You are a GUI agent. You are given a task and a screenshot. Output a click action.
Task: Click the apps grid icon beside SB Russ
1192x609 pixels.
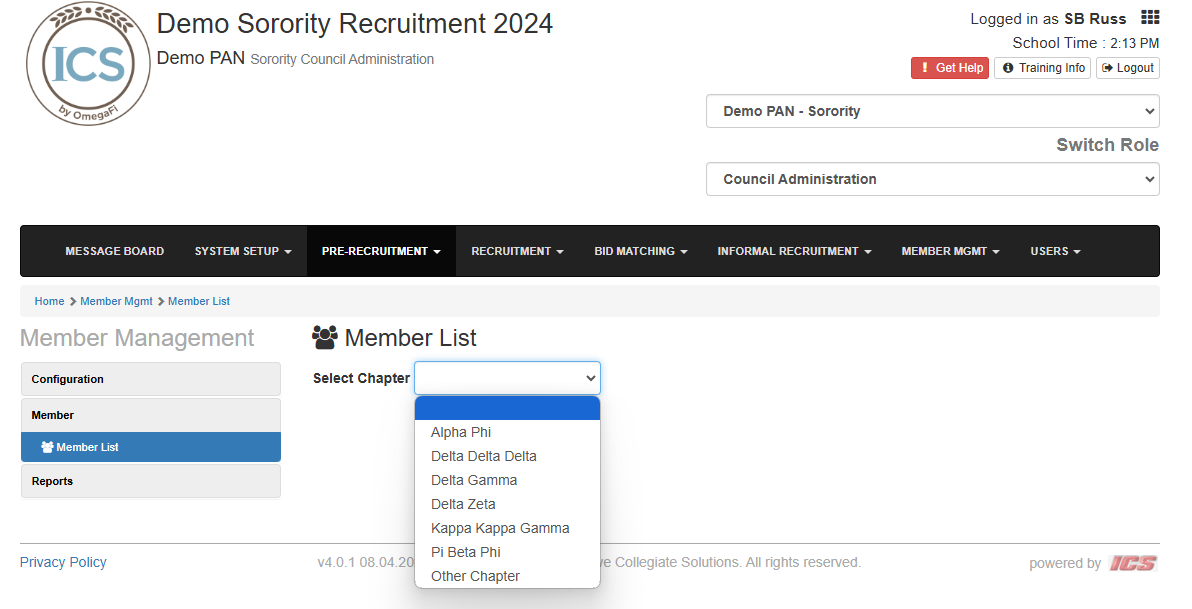[x=1148, y=17]
